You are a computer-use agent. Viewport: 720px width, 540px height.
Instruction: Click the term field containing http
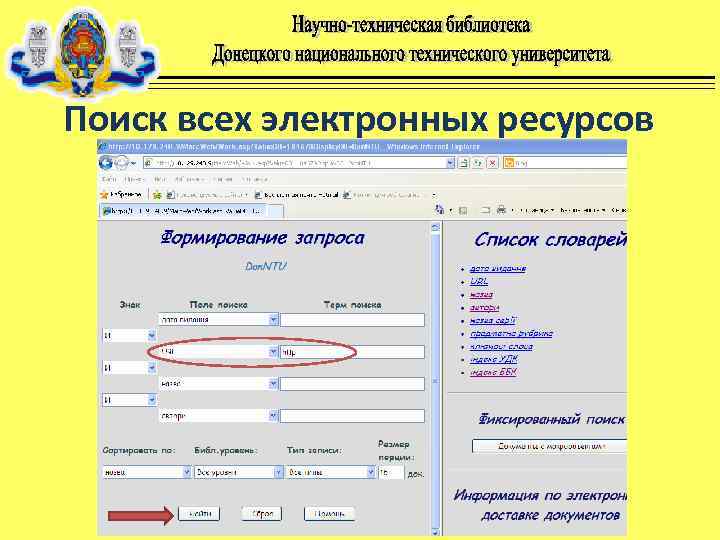click(x=352, y=352)
